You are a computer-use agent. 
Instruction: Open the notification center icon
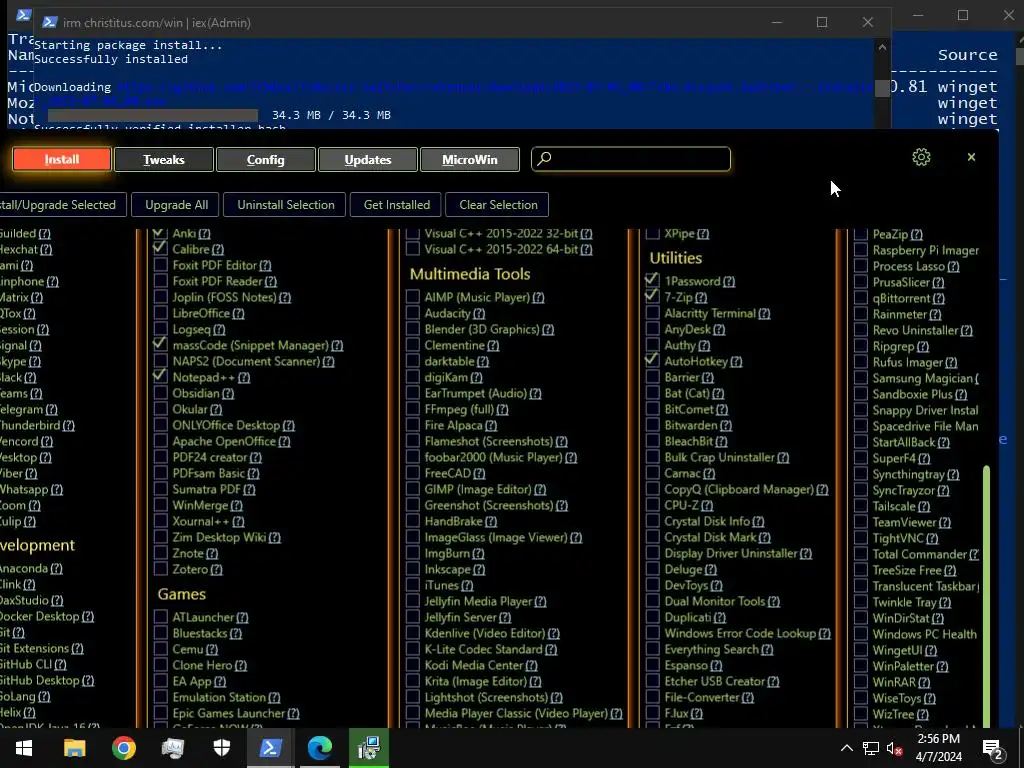coord(993,750)
